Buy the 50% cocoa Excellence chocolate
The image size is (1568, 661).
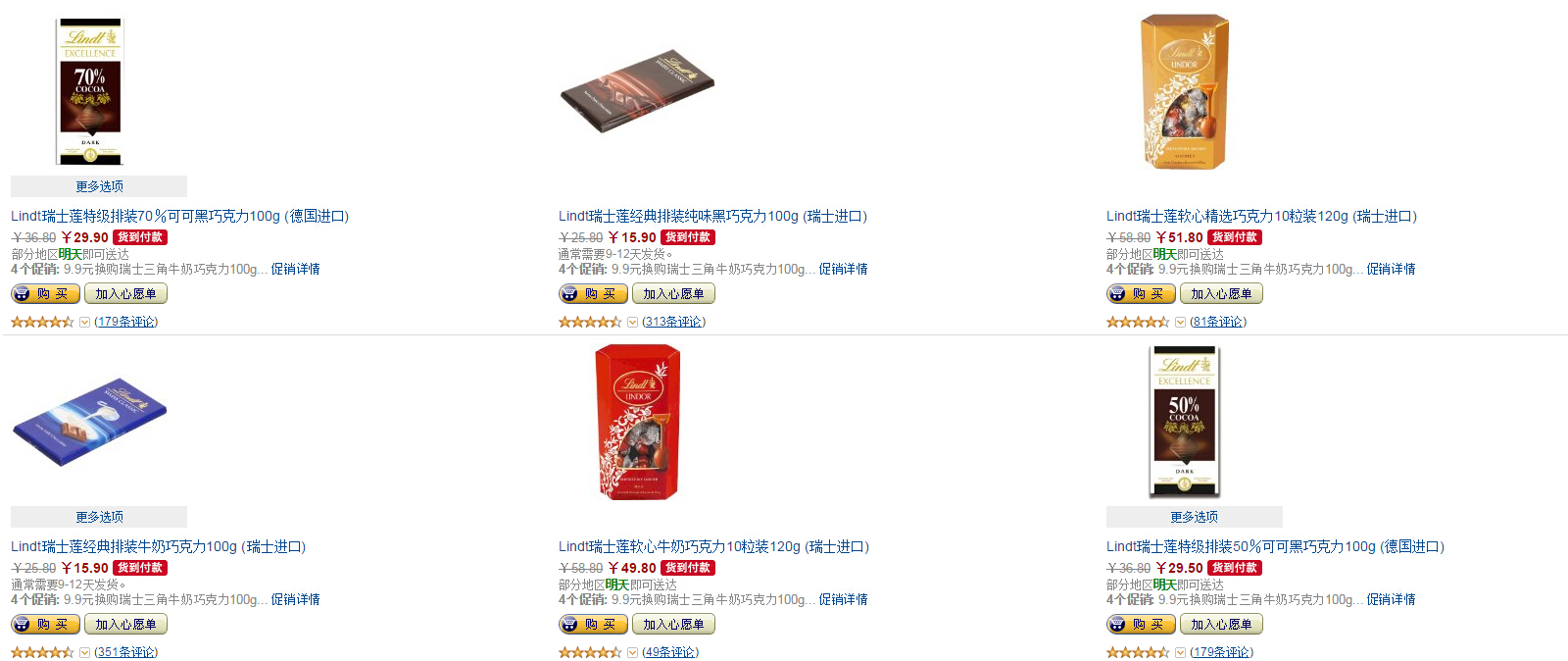click(1141, 624)
